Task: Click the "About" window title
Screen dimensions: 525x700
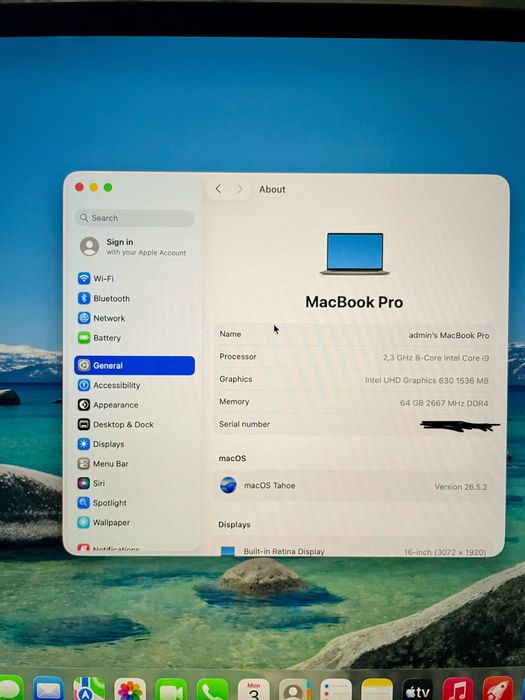Action: point(272,189)
